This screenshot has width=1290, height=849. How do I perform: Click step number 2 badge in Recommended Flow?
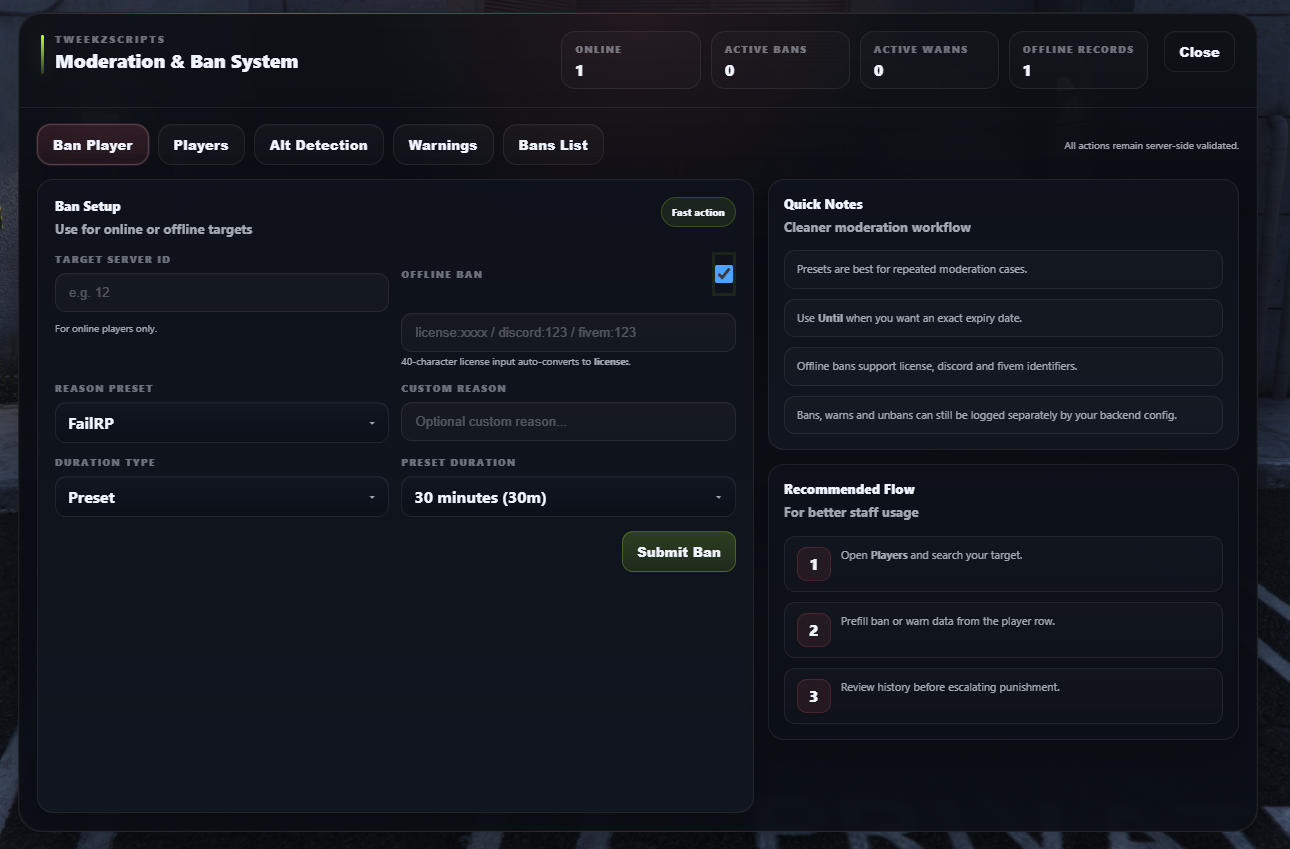(814, 630)
